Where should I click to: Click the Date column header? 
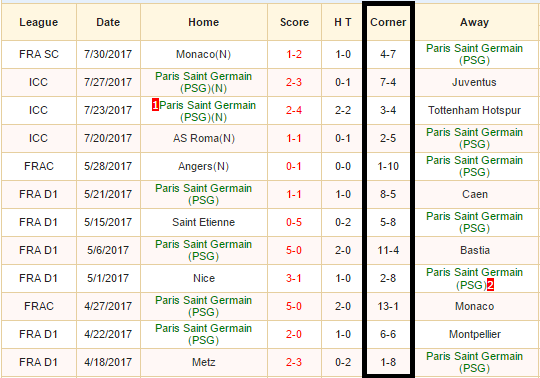click(x=108, y=22)
